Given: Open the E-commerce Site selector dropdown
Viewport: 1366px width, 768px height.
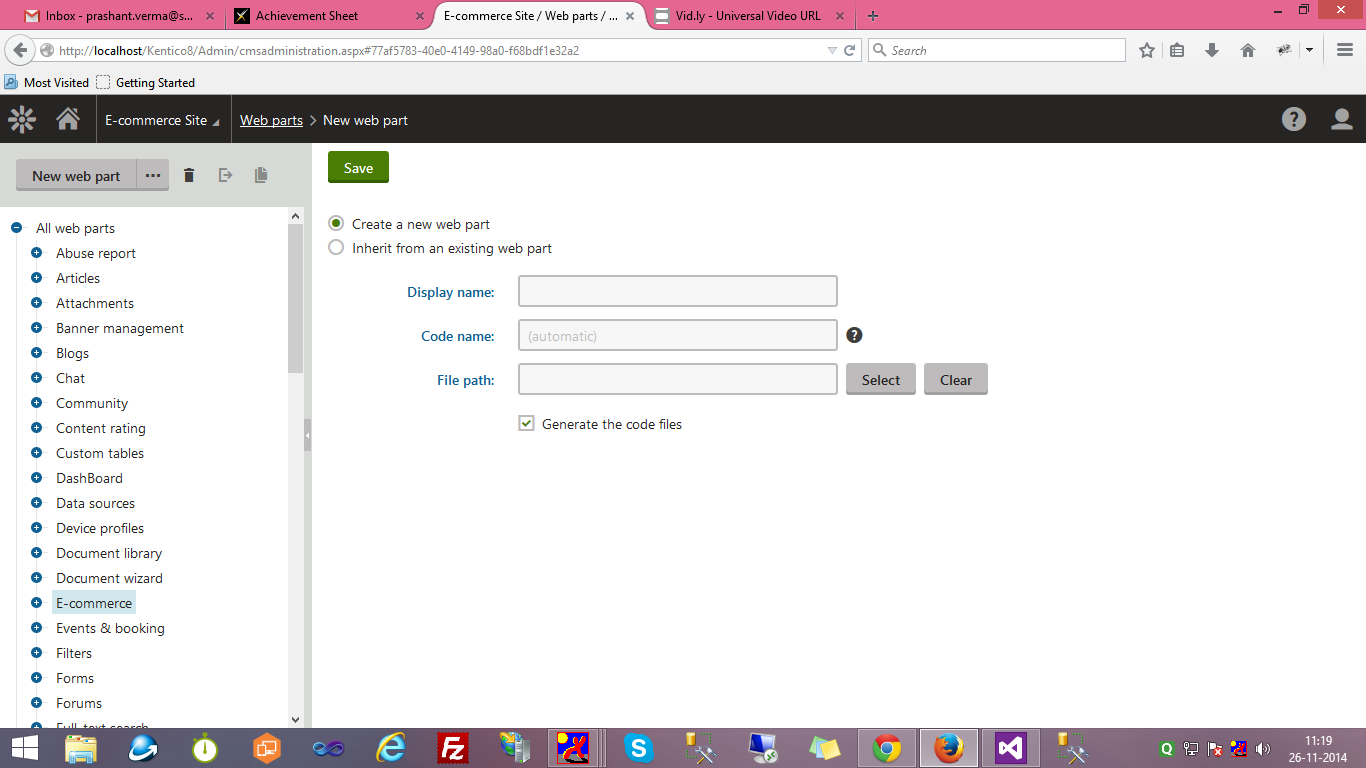Looking at the screenshot, I should coord(163,120).
